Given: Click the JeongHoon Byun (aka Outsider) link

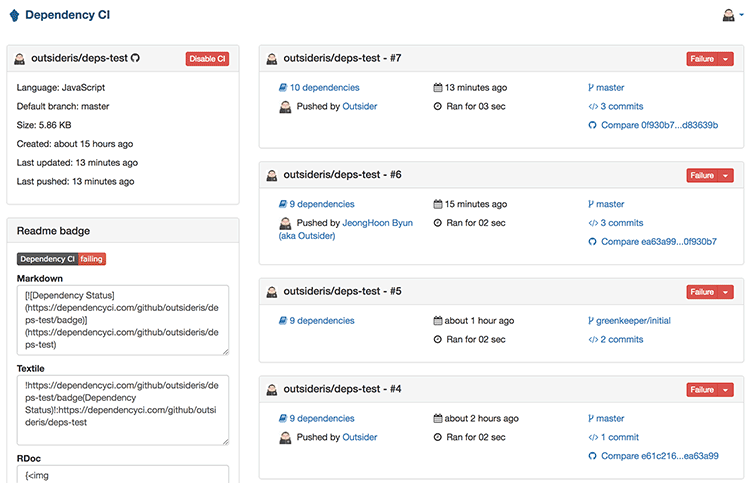Looking at the screenshot, I should [x=346, y=229].
